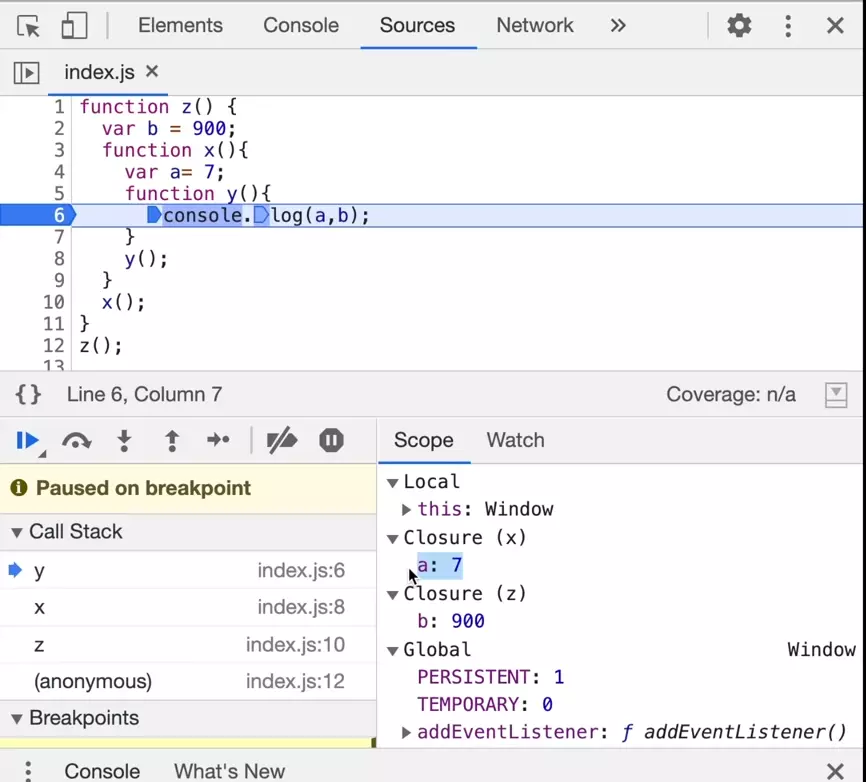The image size is (866, 782).
Task: Step out of current function
Action: pyautogui.click(x=172, y=441)
